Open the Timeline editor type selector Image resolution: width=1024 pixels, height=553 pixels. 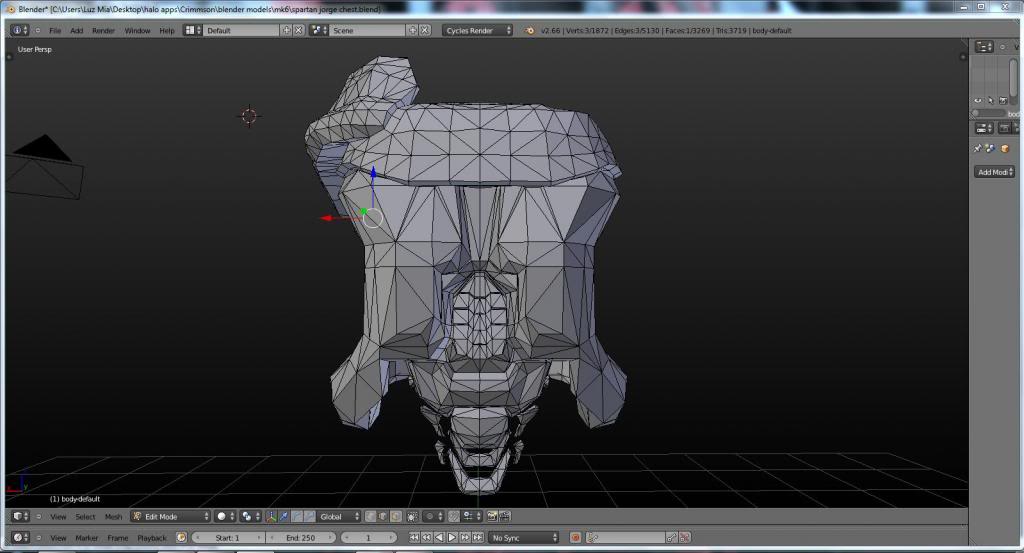point(20,537)
